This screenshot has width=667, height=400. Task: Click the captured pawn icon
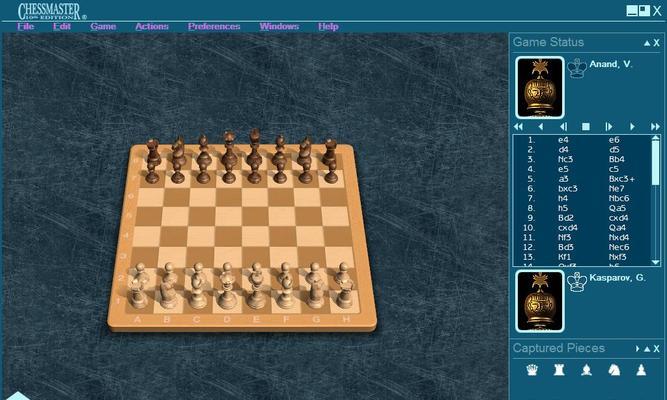pos(641,370)
